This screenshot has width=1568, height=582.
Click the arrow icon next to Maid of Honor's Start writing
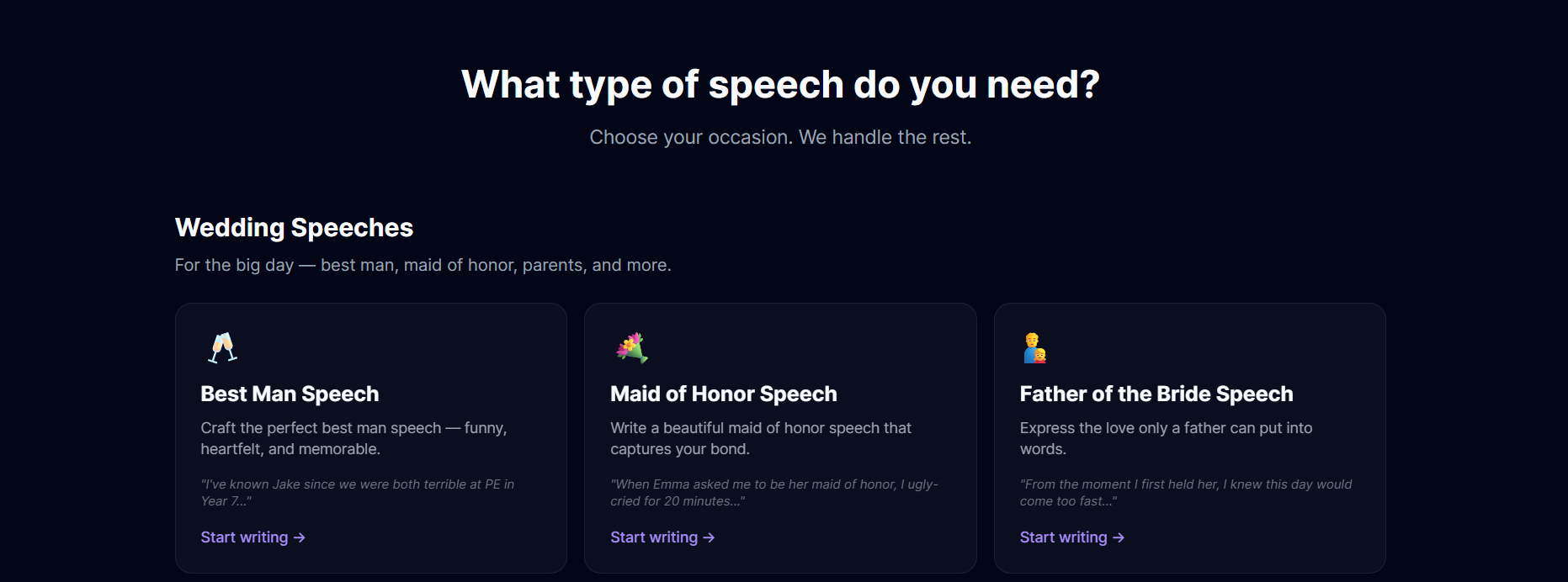pos(710,537)
